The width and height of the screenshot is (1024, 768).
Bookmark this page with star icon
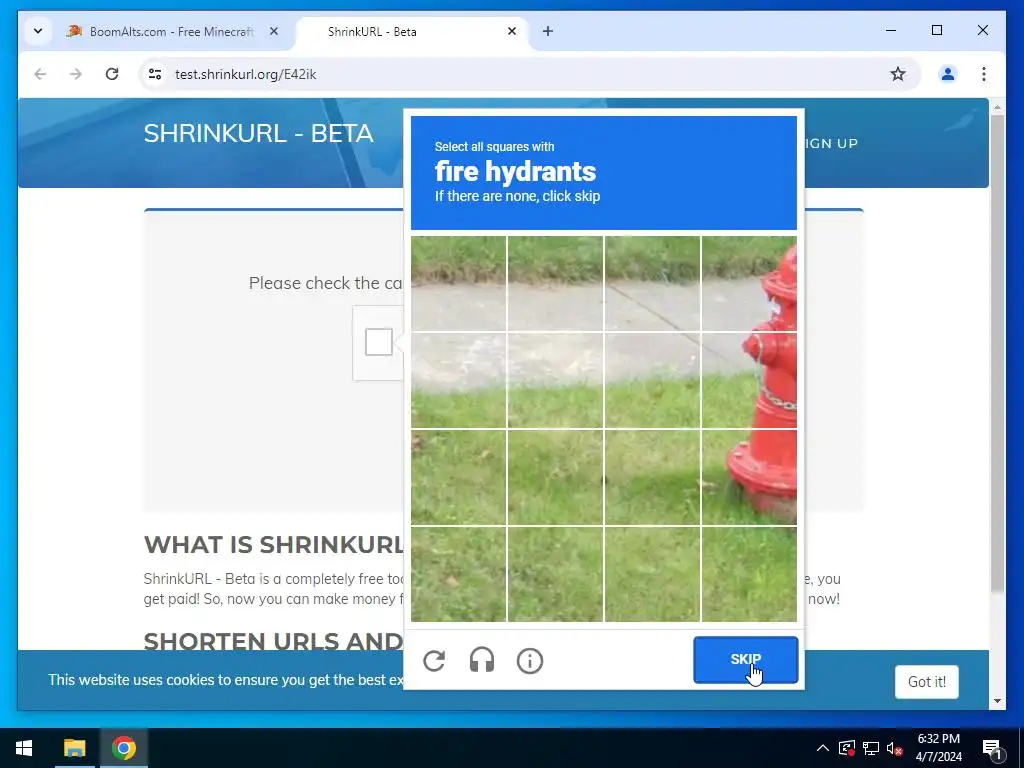tap(898, 74)
